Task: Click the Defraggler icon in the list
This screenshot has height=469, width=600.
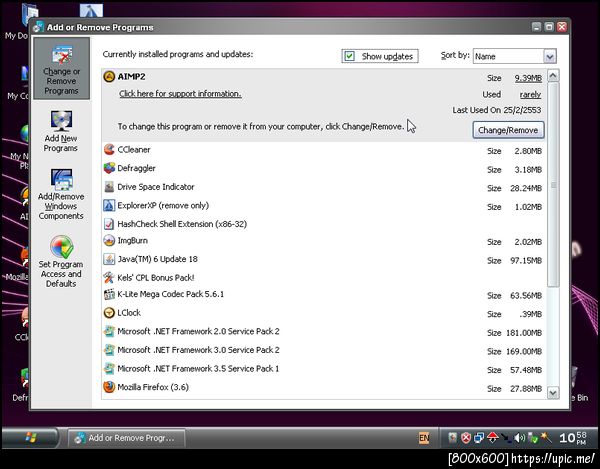Action: click(x=109, y=168)
